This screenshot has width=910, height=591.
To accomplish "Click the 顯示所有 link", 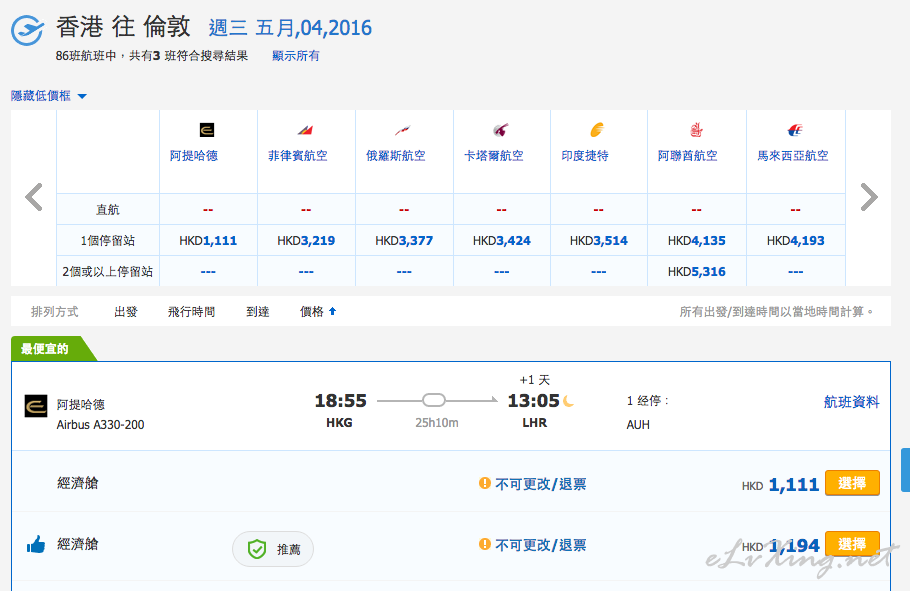I will tap(296, 56).
